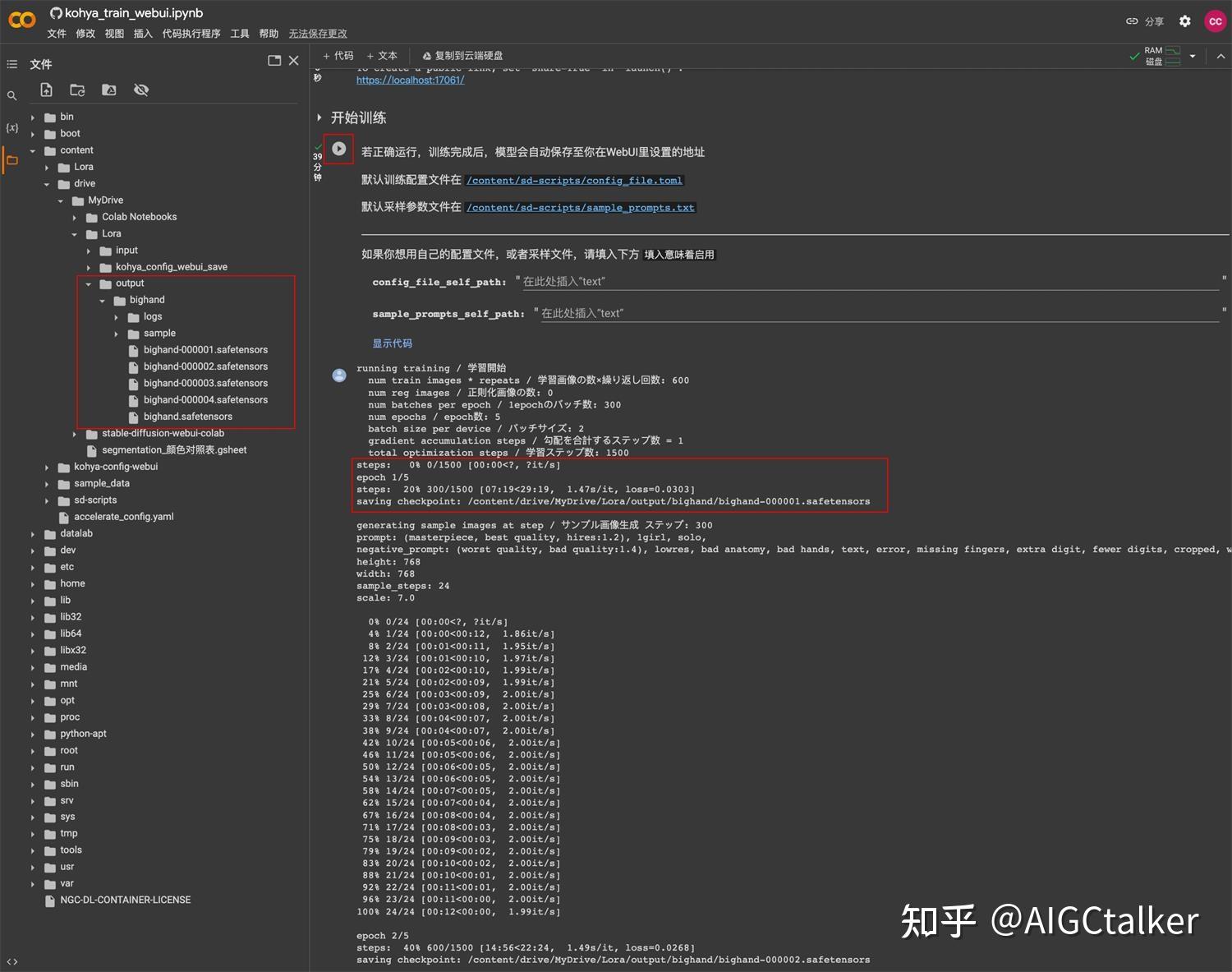Click the 显示代码 link
Viewport: 1232px width, 972px height.
392,343
